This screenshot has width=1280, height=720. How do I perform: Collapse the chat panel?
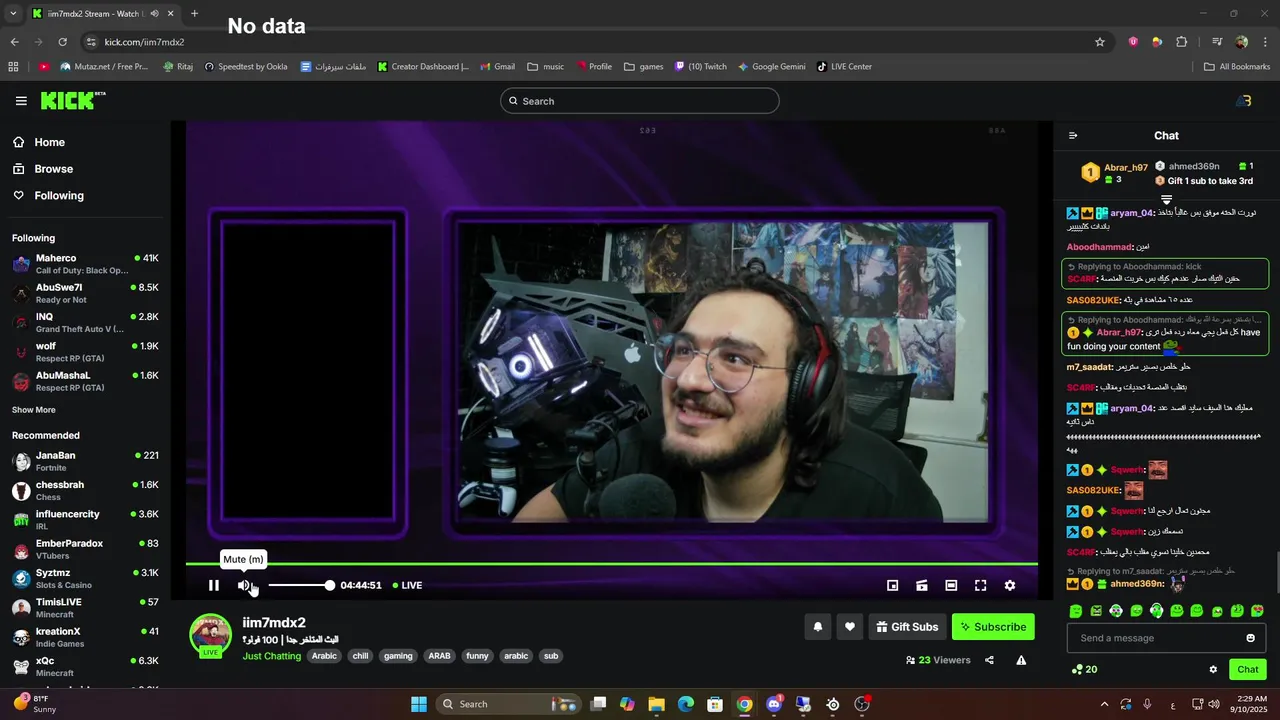pyautogui.click(x=1073, y=136)
